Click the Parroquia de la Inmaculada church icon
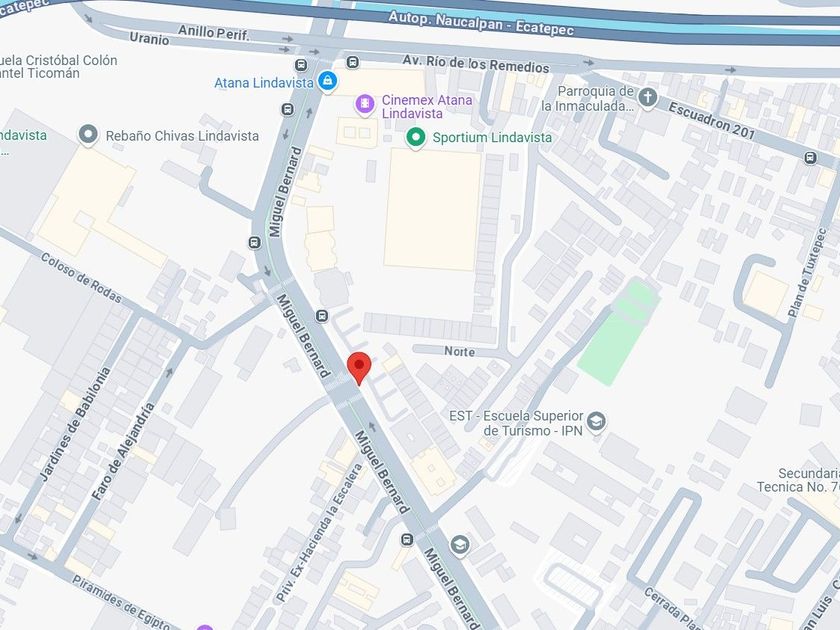This screenshot has height=630, width=840. (648, 98)
